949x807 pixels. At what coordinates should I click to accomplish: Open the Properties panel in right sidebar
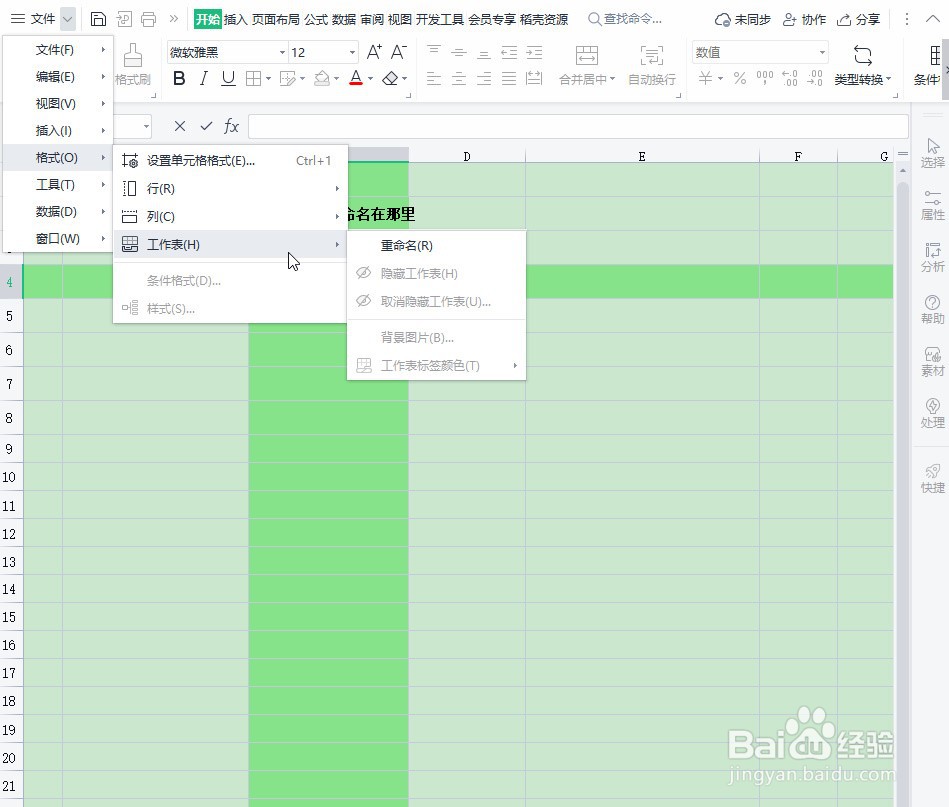point(932,205)
